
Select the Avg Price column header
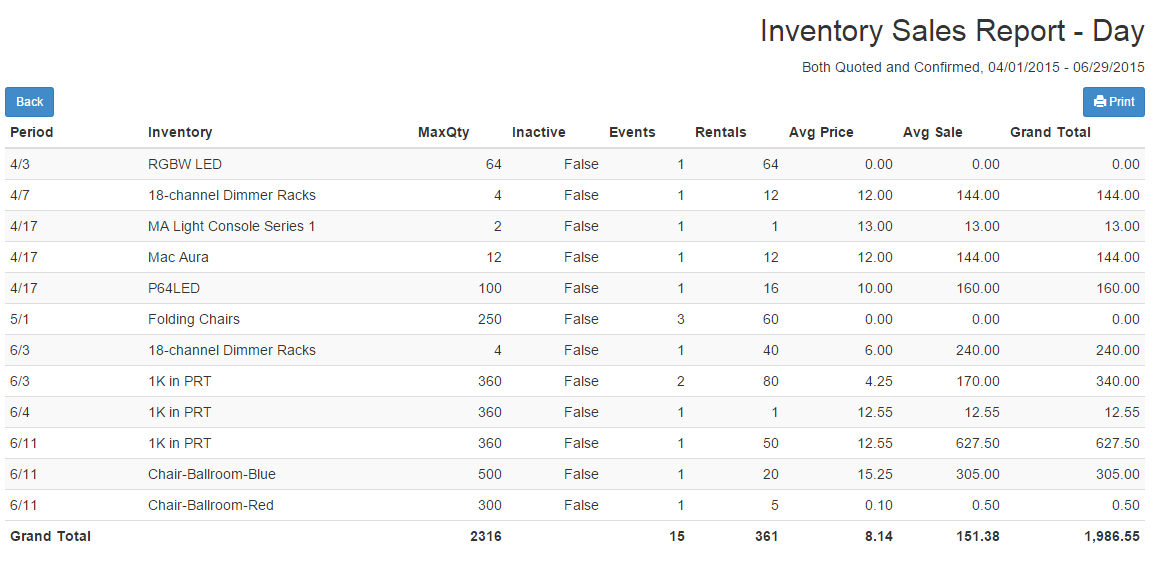pos(821,132)
